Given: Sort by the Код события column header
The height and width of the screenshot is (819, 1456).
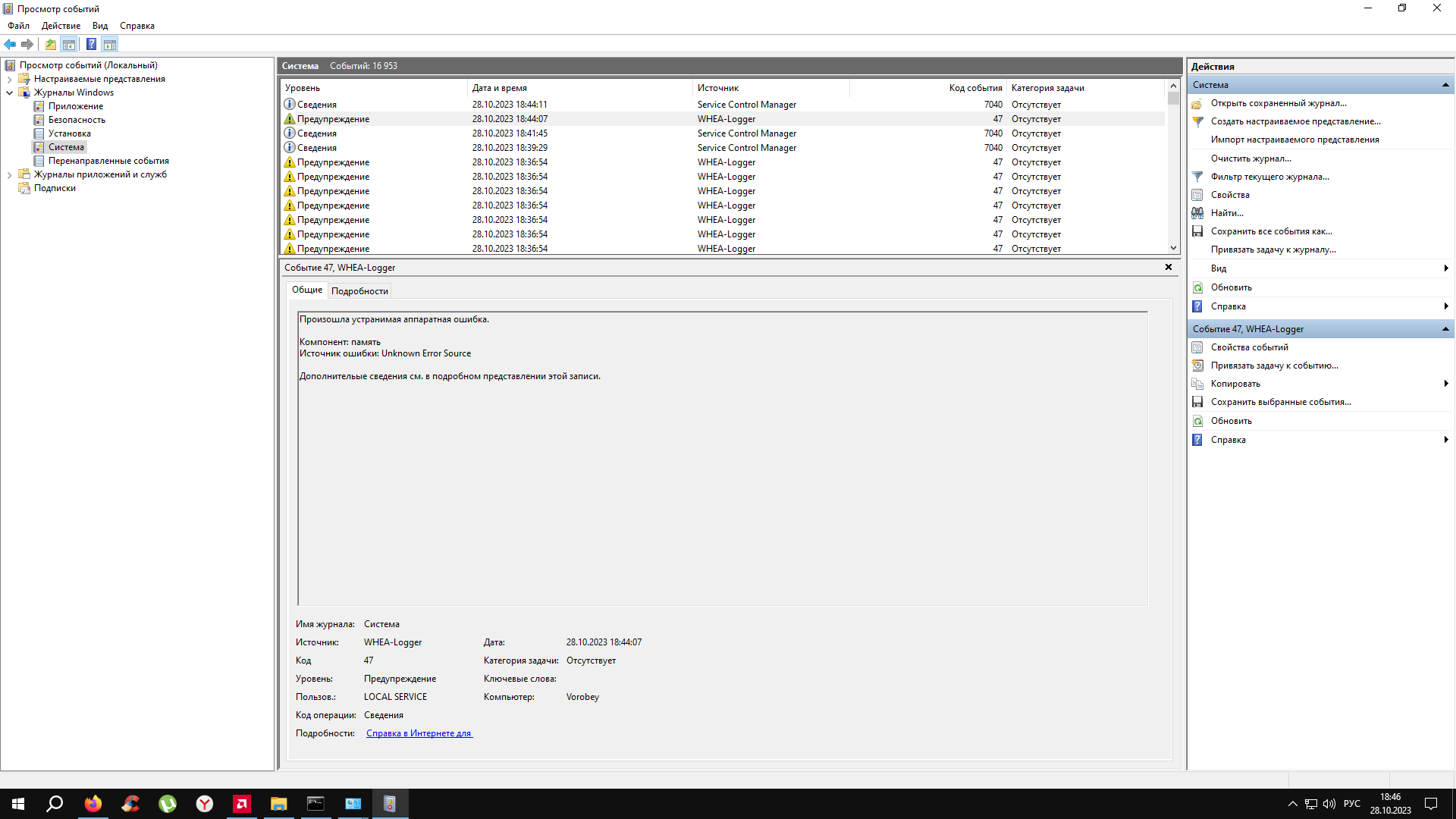Looking at the screenshot, I should [x=928, y=88].
